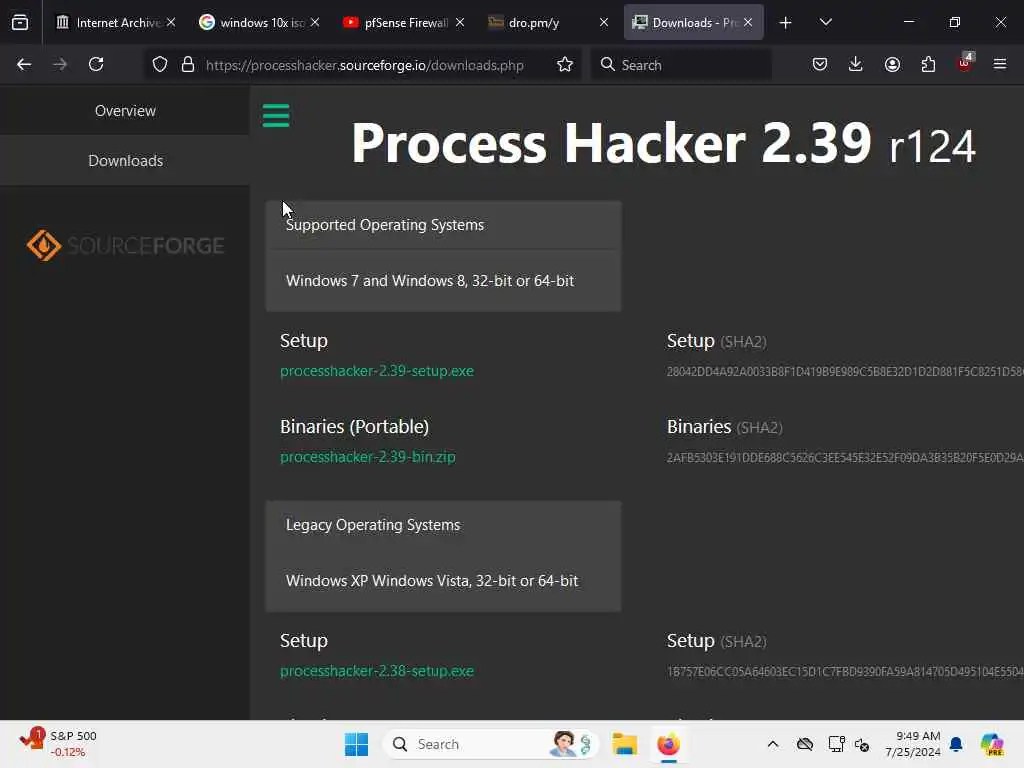This screenshot has width=1024, height=768.
Task: Click the taskbar Search field
Action: (490, 744)
